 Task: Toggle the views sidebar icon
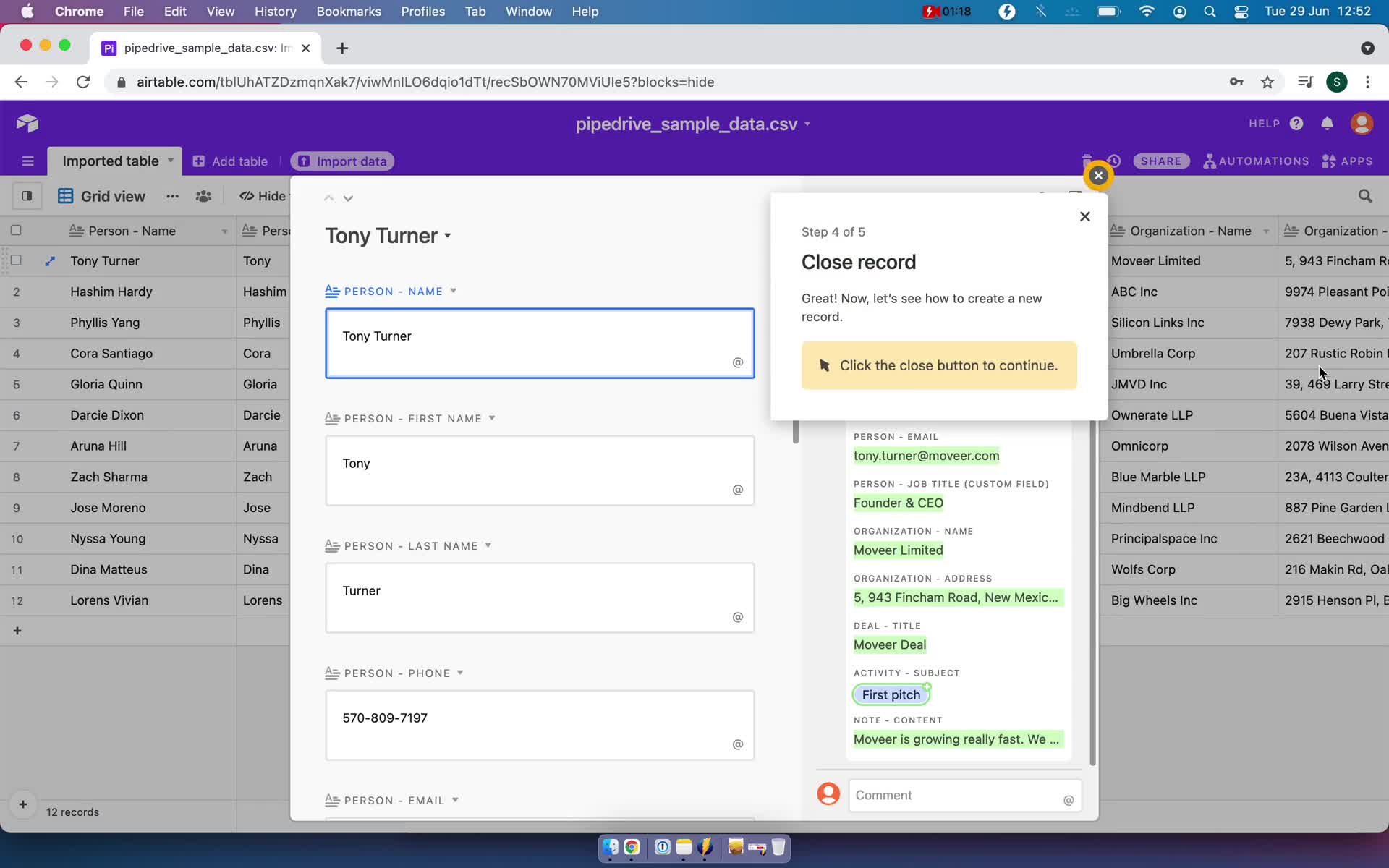pos(27,196)
